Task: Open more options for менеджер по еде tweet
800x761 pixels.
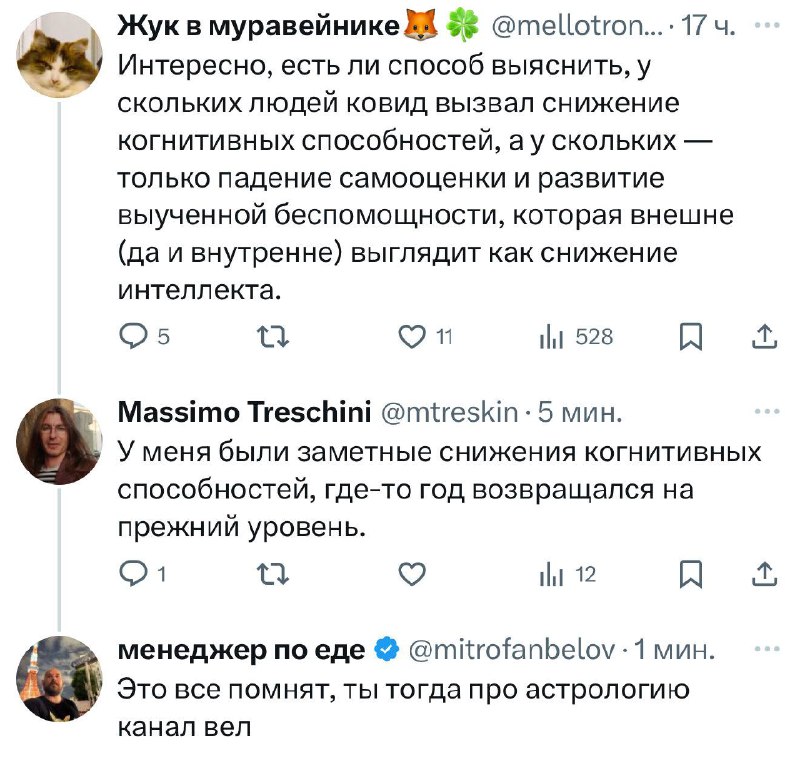Action: [766, 648]
